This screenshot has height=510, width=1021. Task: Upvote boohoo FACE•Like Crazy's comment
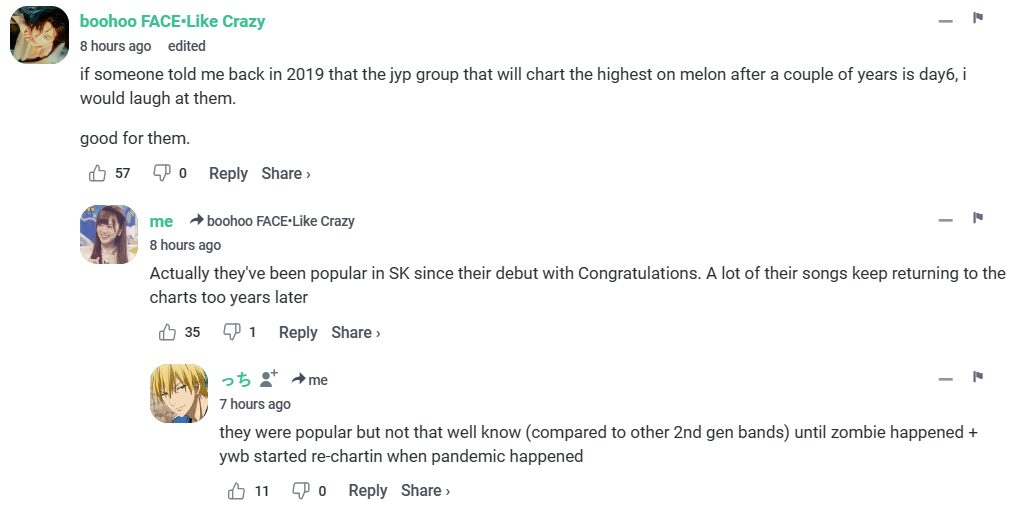[98, 173]
